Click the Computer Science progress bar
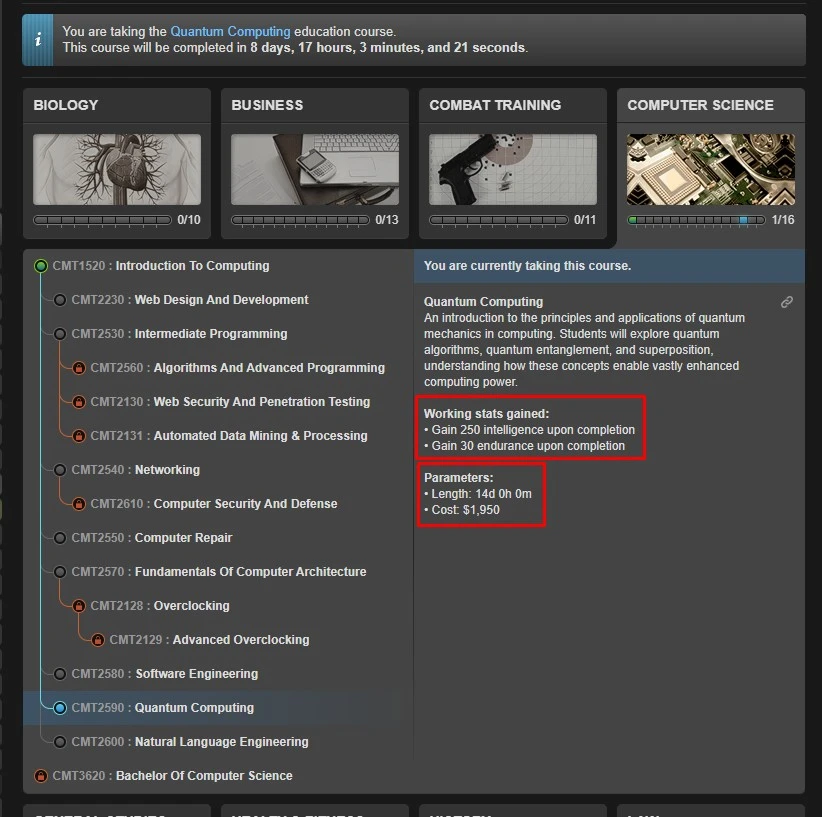The image size is (822, 817). pos(696,220)
